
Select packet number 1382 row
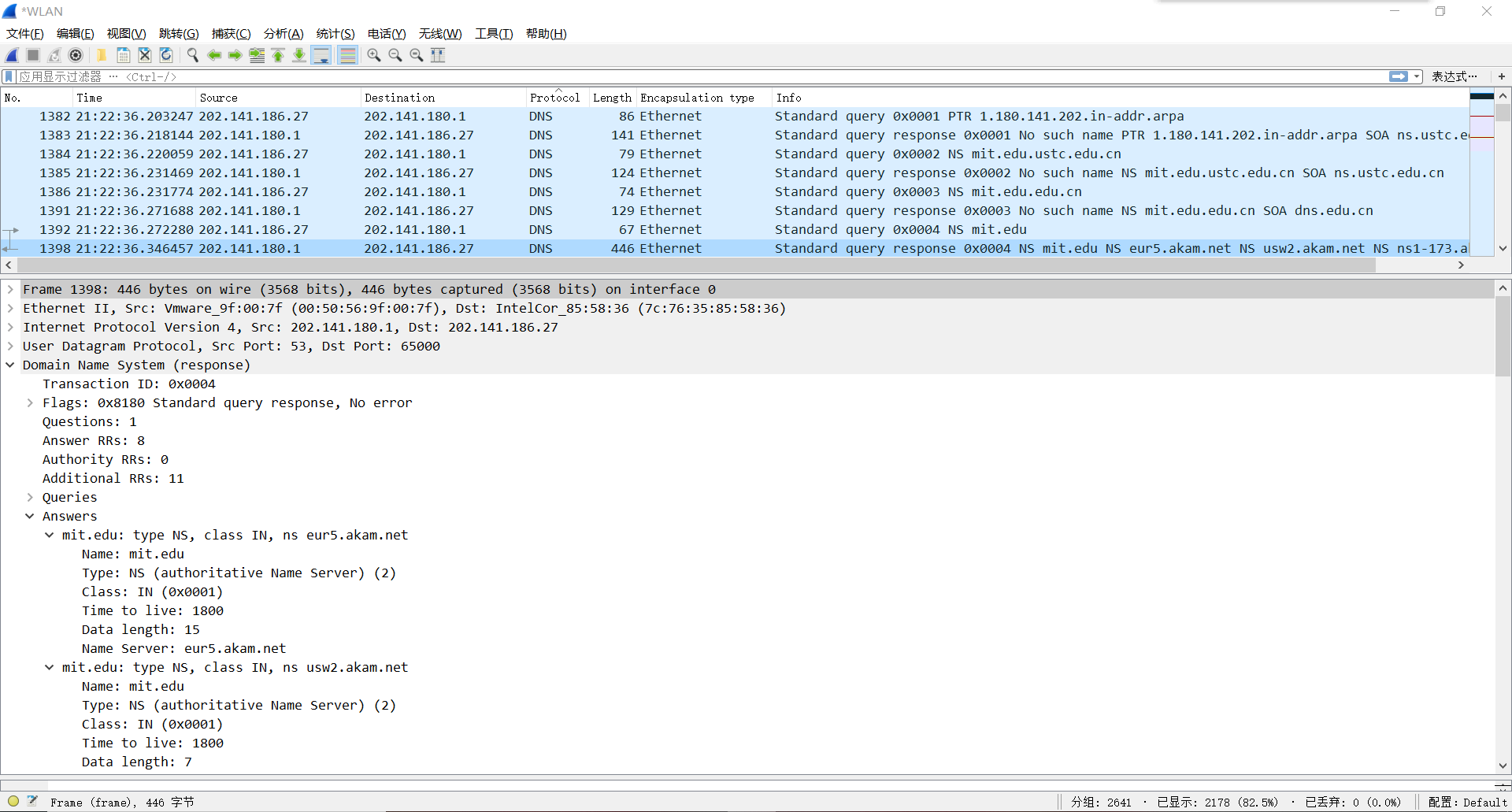735,116
